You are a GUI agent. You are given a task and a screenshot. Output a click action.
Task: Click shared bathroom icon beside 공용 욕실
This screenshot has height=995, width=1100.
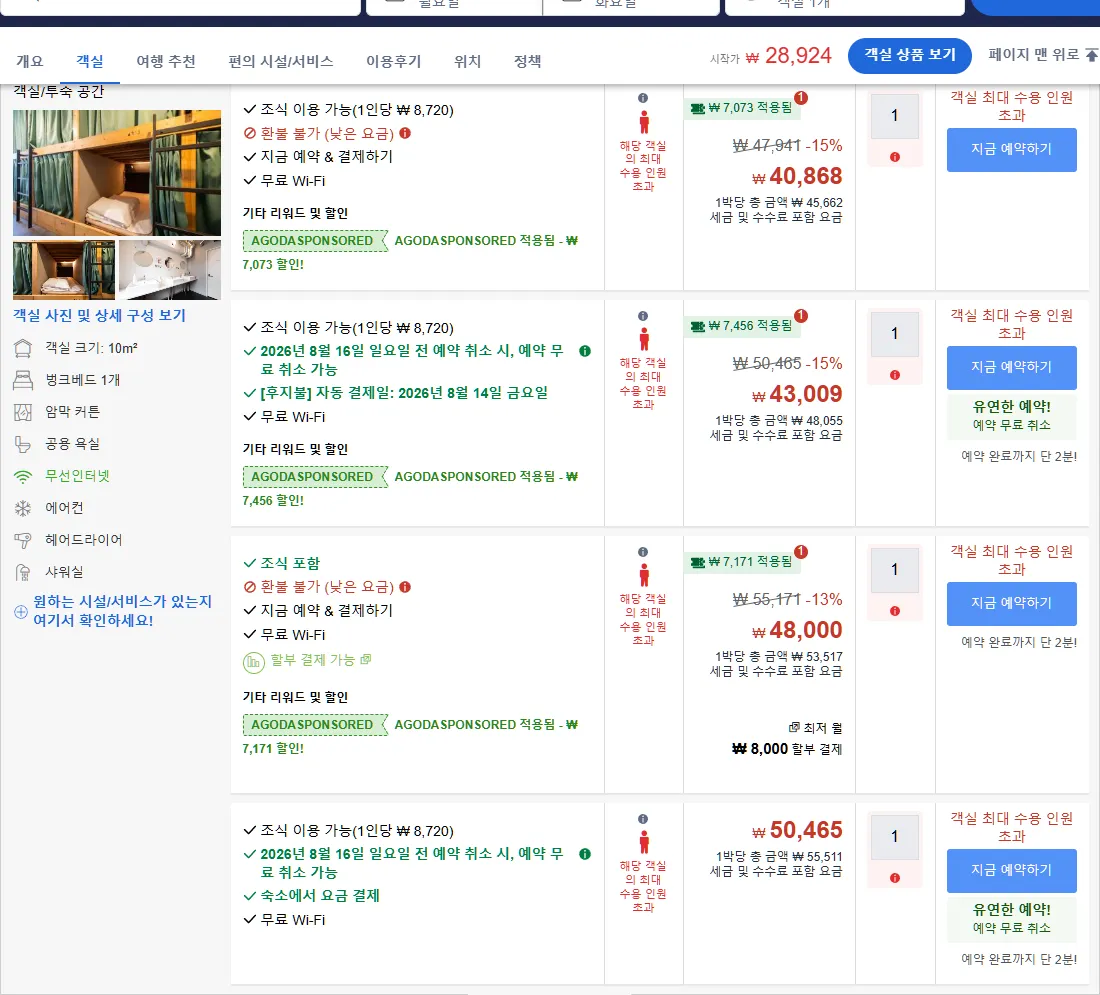click(x=23, y=444)
